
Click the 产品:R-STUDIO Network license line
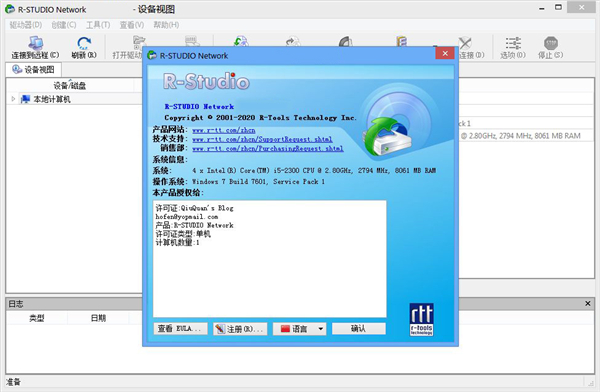point(194,225)
